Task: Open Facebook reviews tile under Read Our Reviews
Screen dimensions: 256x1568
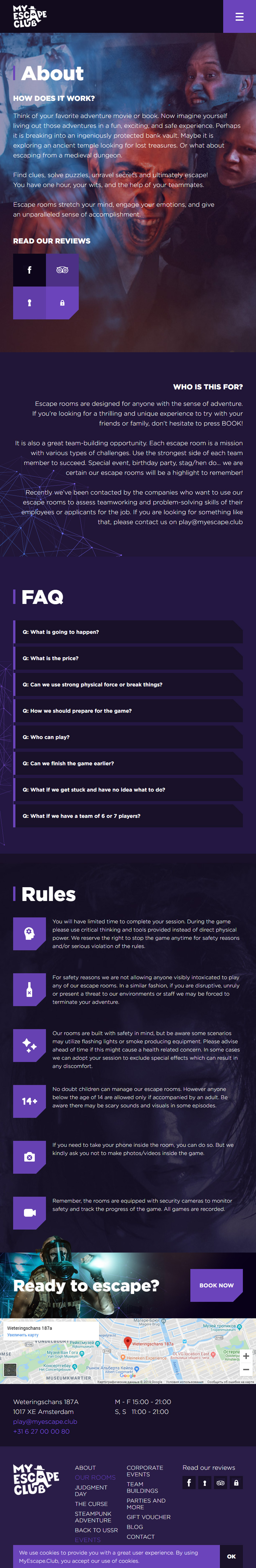Action: 29,270
